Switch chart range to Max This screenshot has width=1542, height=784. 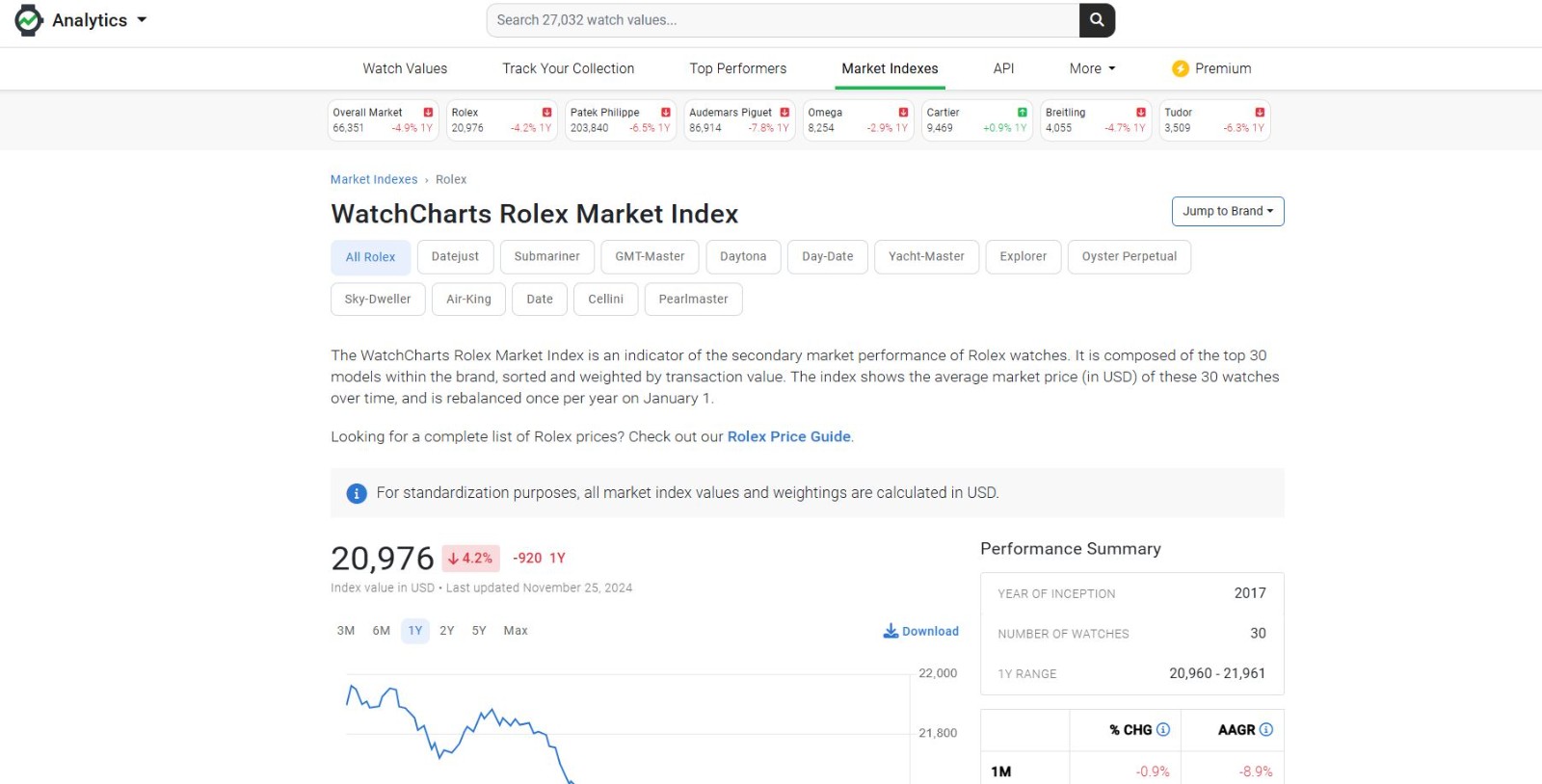pos(516,631)
